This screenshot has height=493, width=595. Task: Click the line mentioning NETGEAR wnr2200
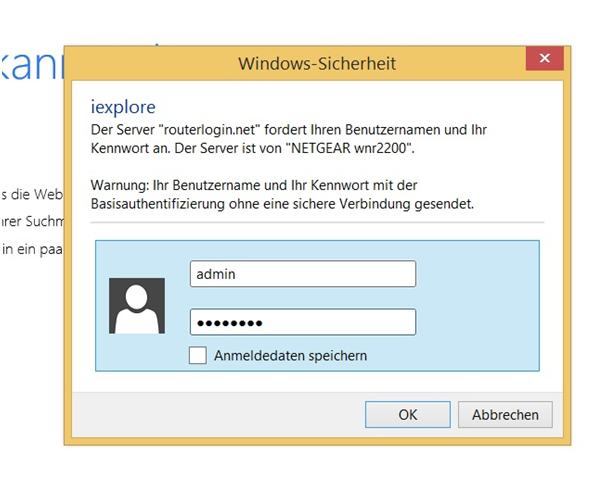pos(252,148)
